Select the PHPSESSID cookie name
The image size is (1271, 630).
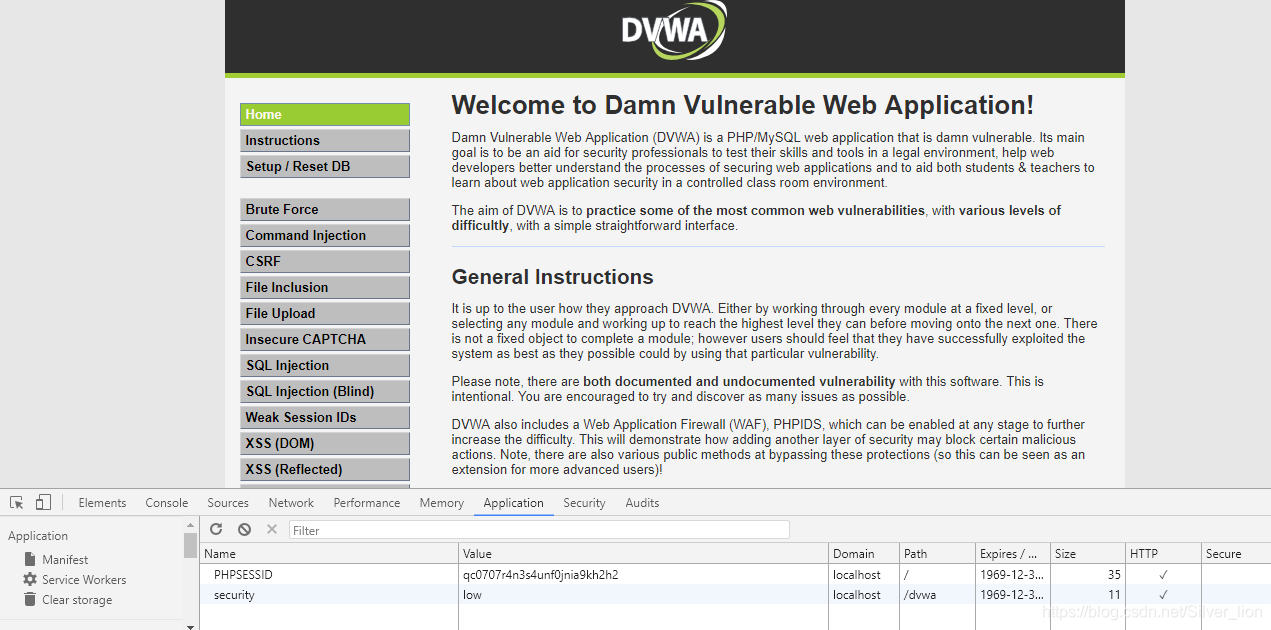[x=243, y=575]
